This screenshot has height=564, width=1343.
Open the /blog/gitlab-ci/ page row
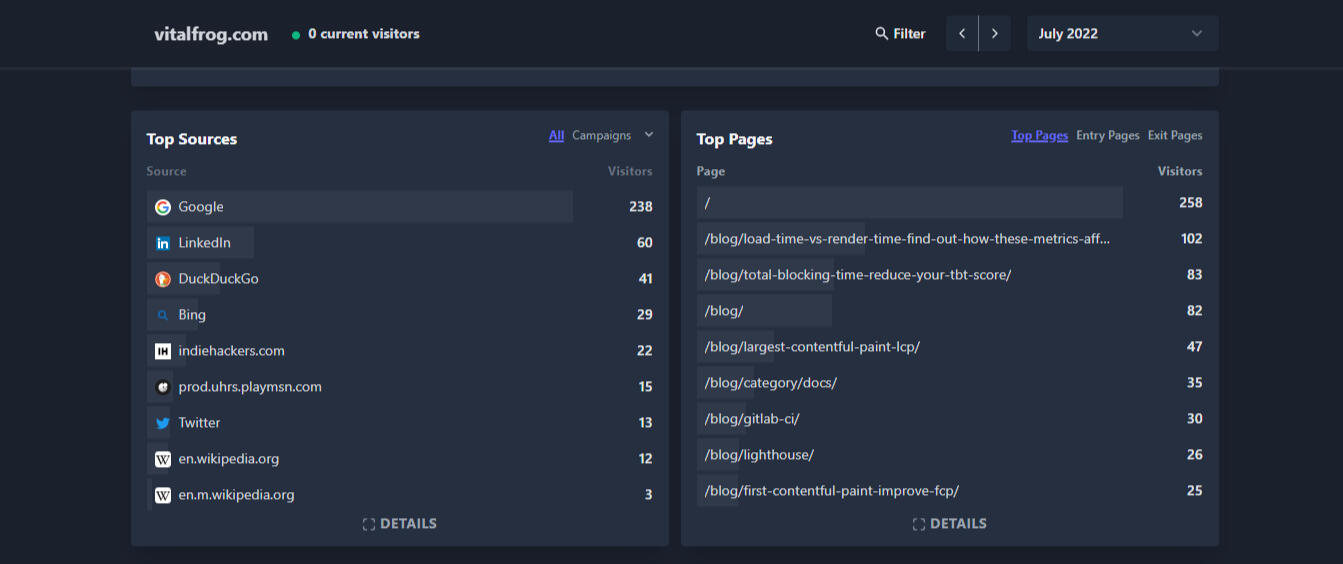(x=752, y=419)
